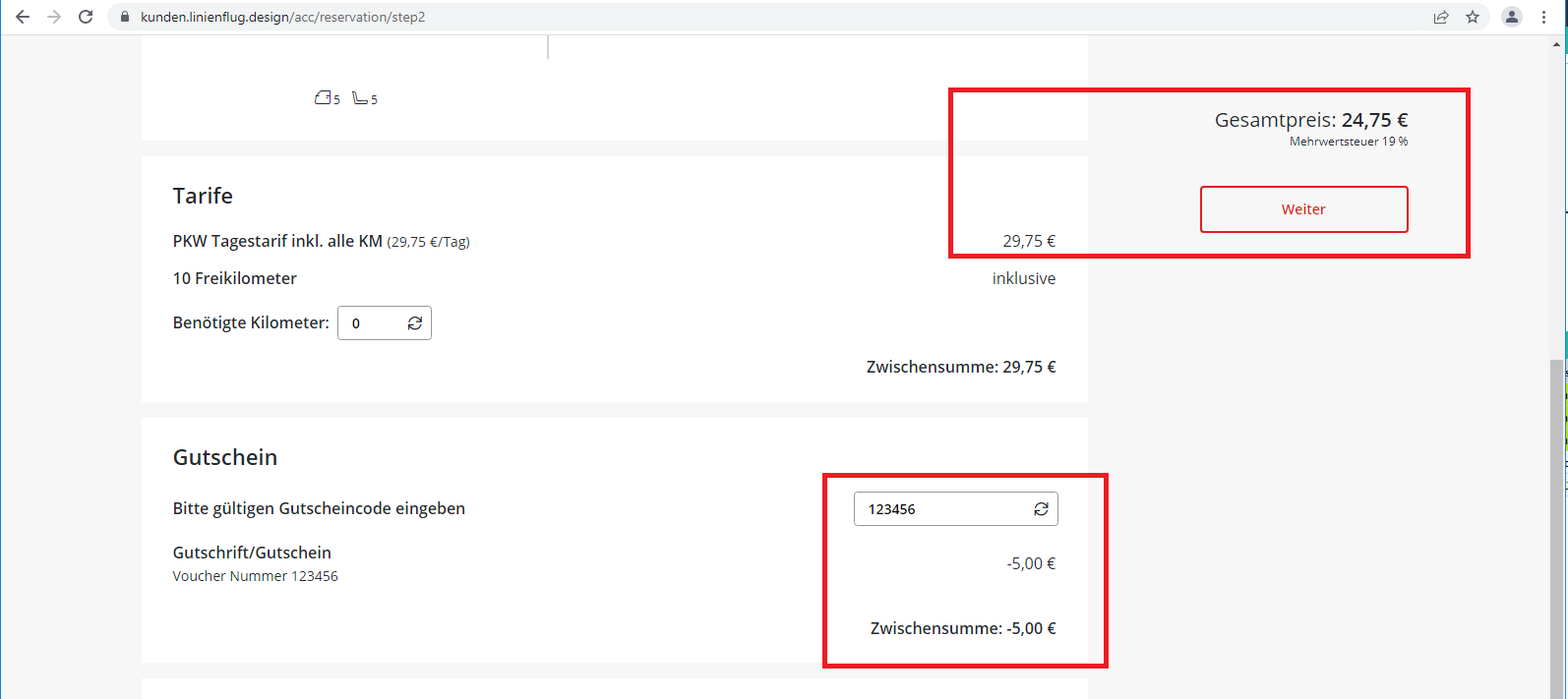Refresh the Benötigte Kilometer value
The width and height of the screenshot is (1568, 699).
(x=415, y=323)
